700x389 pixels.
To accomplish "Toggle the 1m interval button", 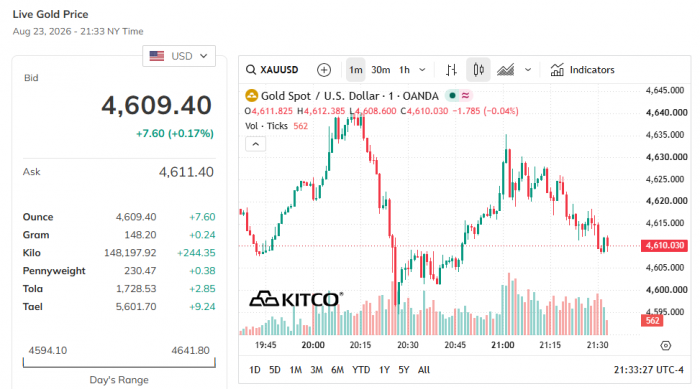I will (x=355, y=70).
